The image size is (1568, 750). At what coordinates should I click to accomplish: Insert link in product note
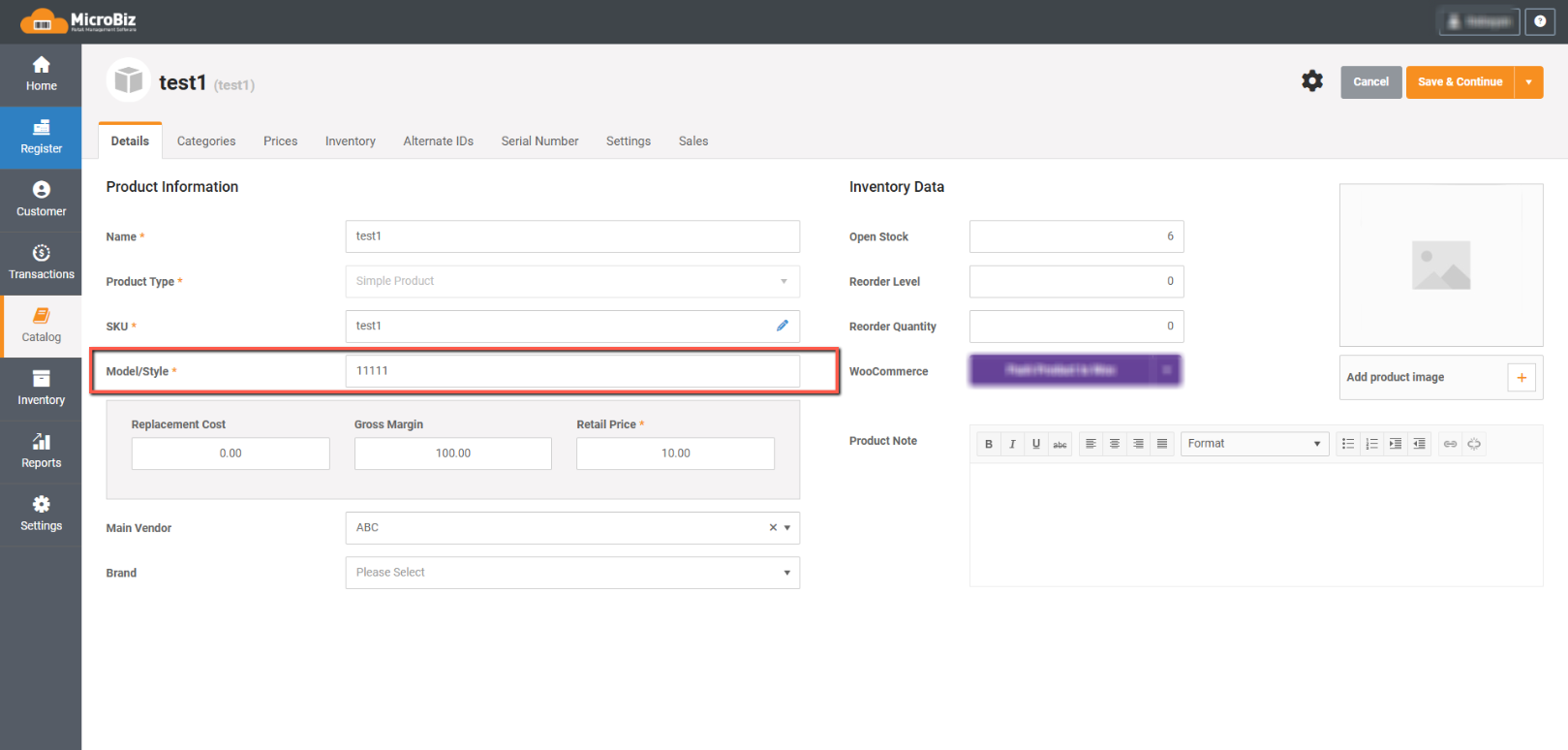[1450, 444]
